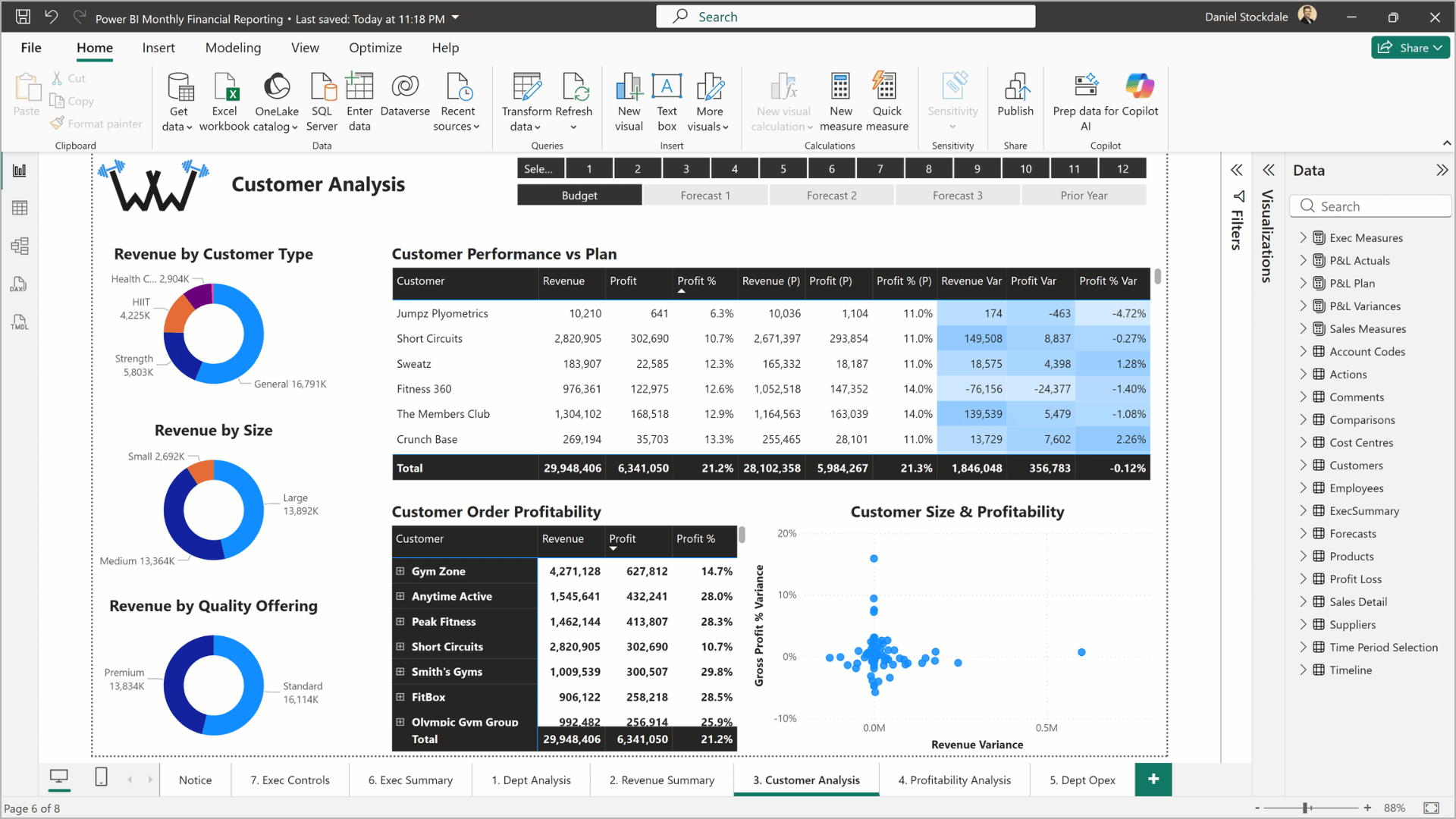The width and height of the screenshot is (1456, 819).
Task: Open the OneLake catalog
Action: pos(277,102)
